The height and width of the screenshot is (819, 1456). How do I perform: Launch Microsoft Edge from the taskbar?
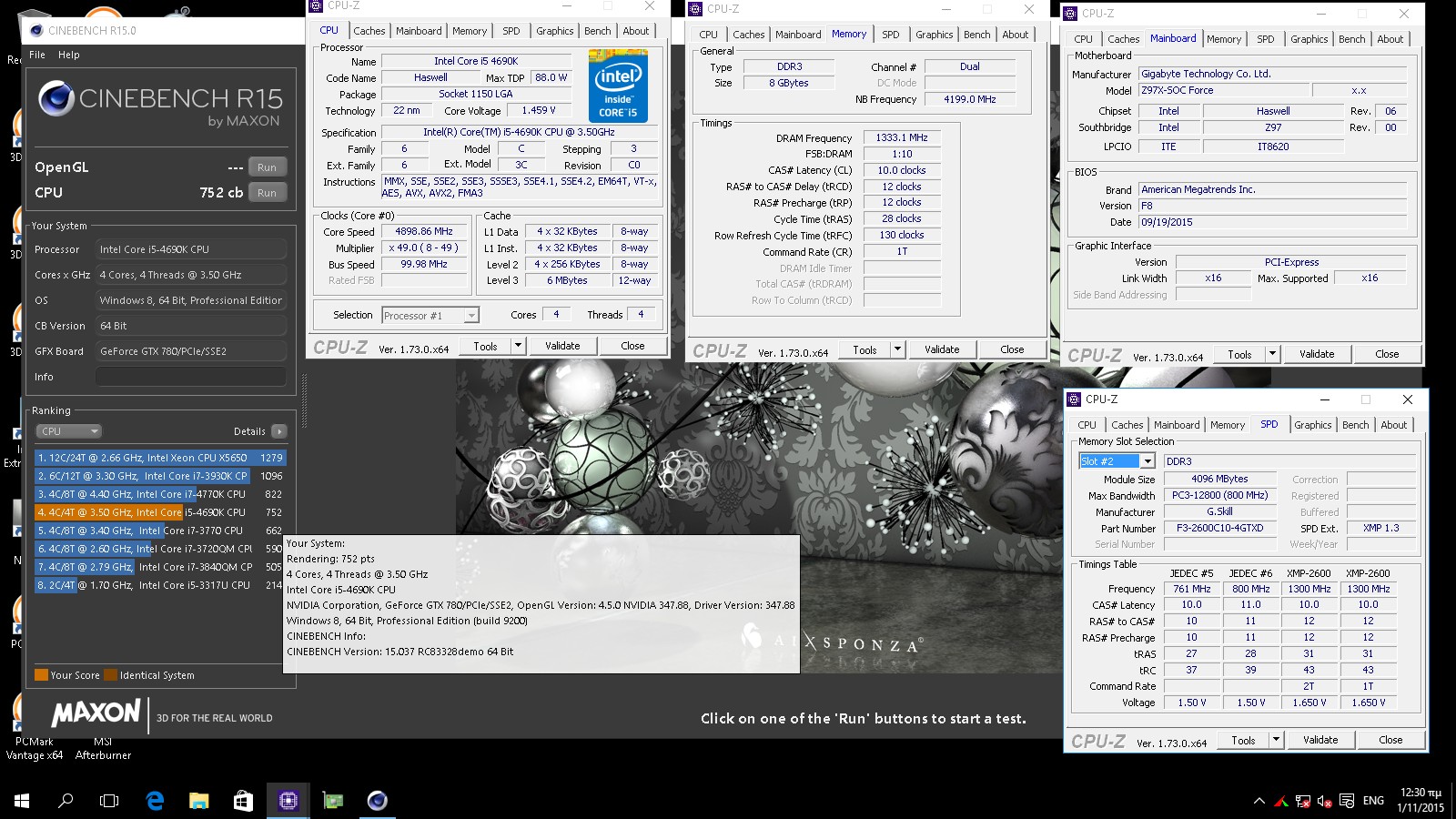click(156, 801)
